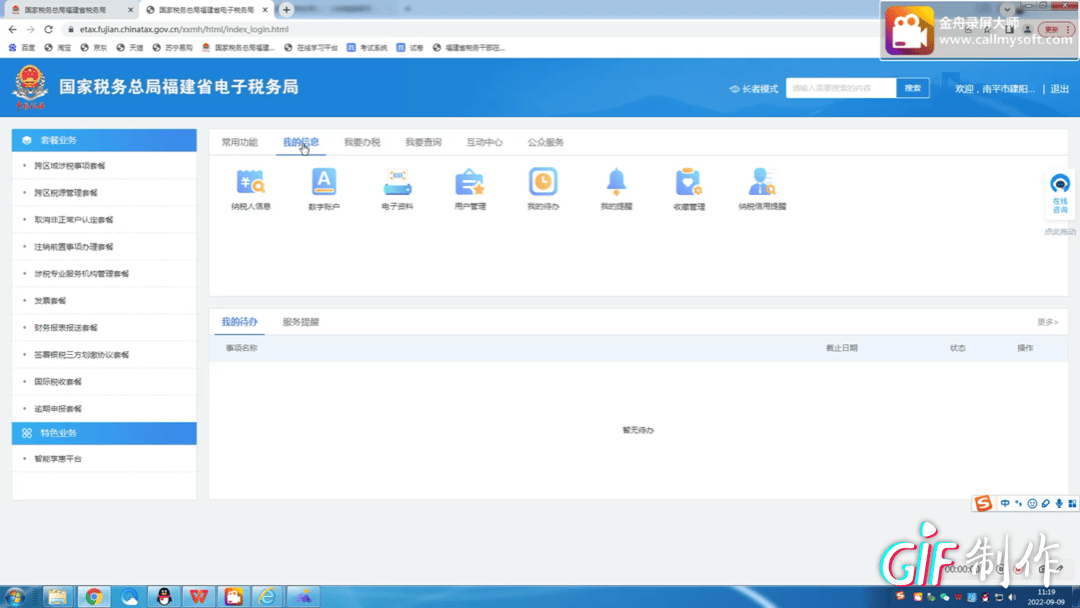The image size is (1080, 608).
Task: Close the 国家税务总局福建省电子税务局 tab
Action: coord(265,10)
